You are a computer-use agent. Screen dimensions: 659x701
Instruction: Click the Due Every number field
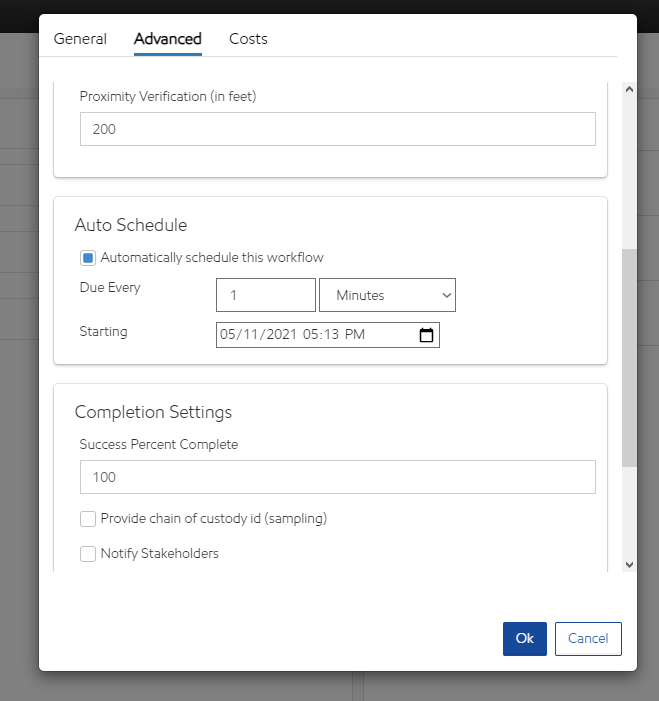pyautogui.click(x=265, y=295)
